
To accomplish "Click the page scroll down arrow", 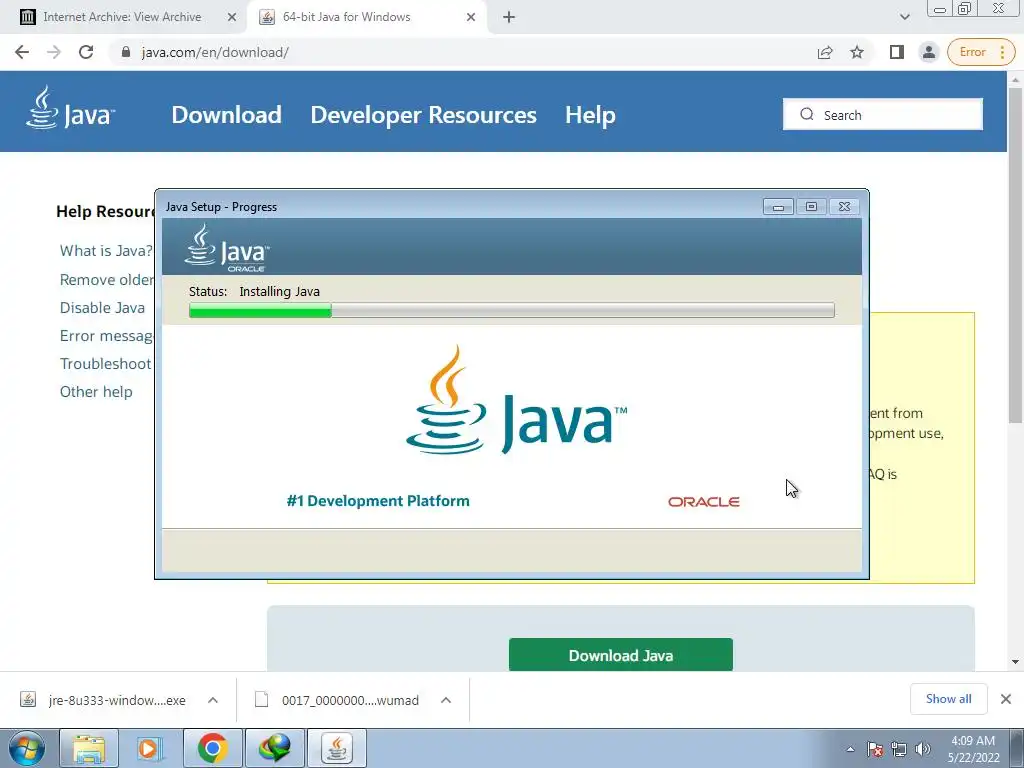I will pyautogui.click(x=1015, y=662).
